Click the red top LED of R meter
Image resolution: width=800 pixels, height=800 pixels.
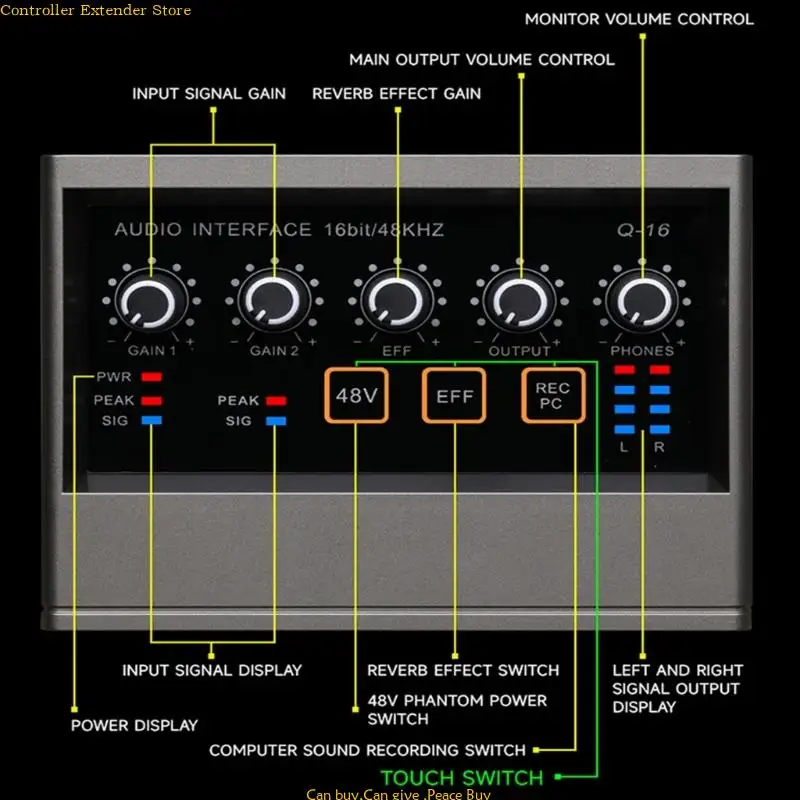coord(660,370)
